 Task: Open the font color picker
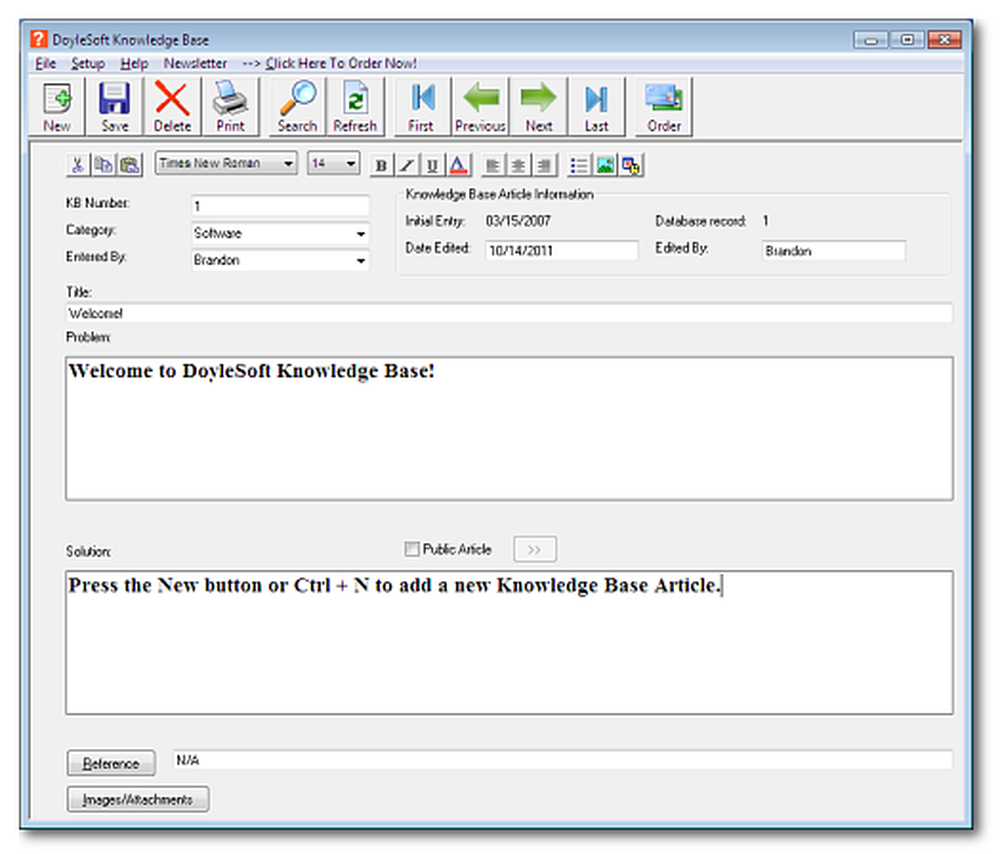click(x=459, y=166)
